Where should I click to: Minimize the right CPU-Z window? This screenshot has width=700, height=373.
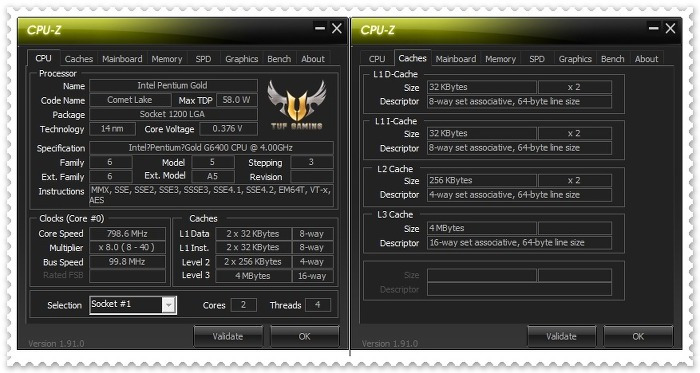[654, 28]
